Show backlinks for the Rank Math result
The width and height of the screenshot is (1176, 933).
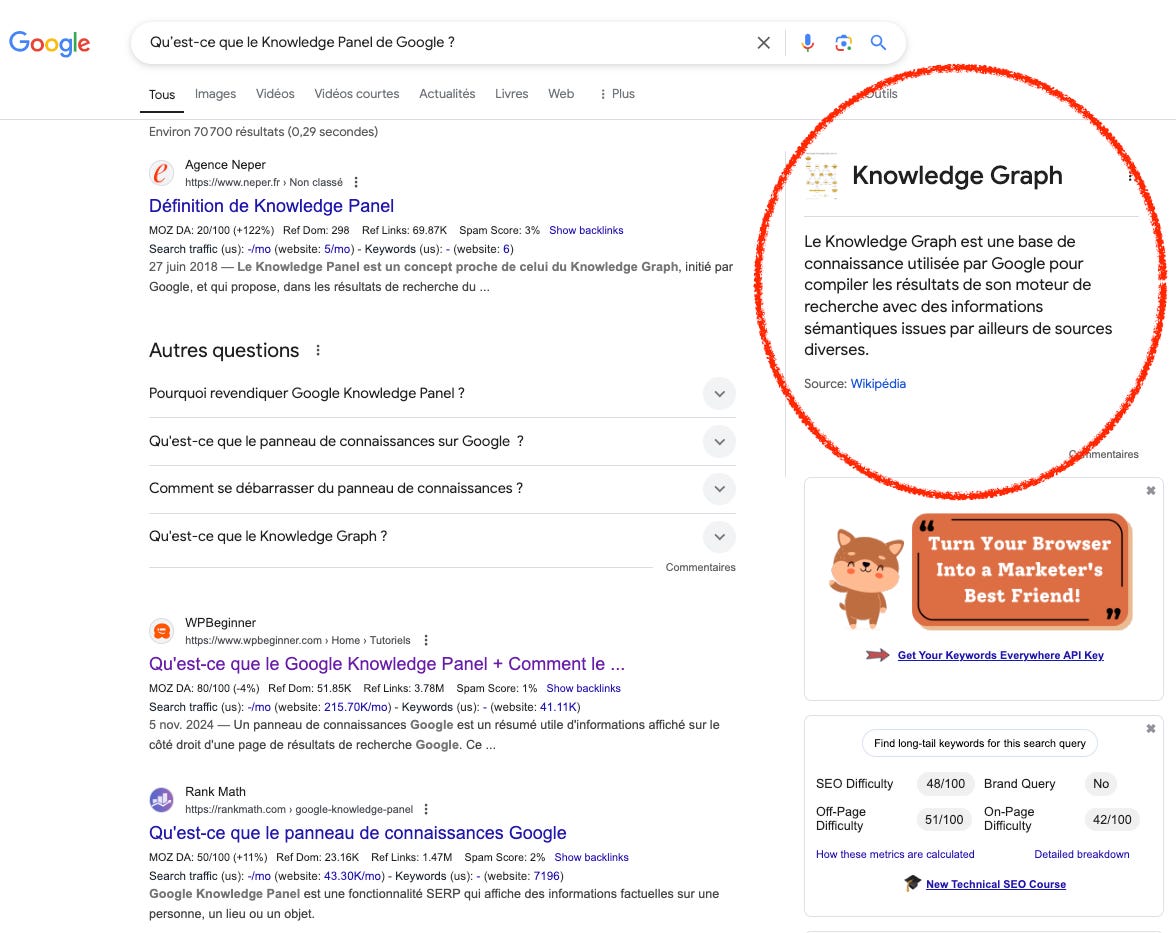(x=592, y=857)
